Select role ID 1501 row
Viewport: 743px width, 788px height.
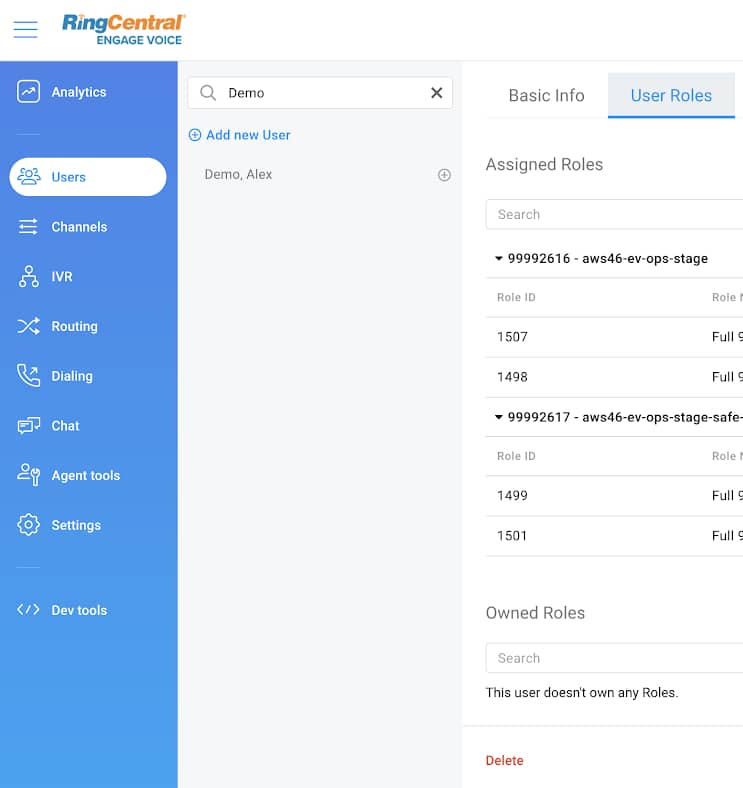pos(614,536)
